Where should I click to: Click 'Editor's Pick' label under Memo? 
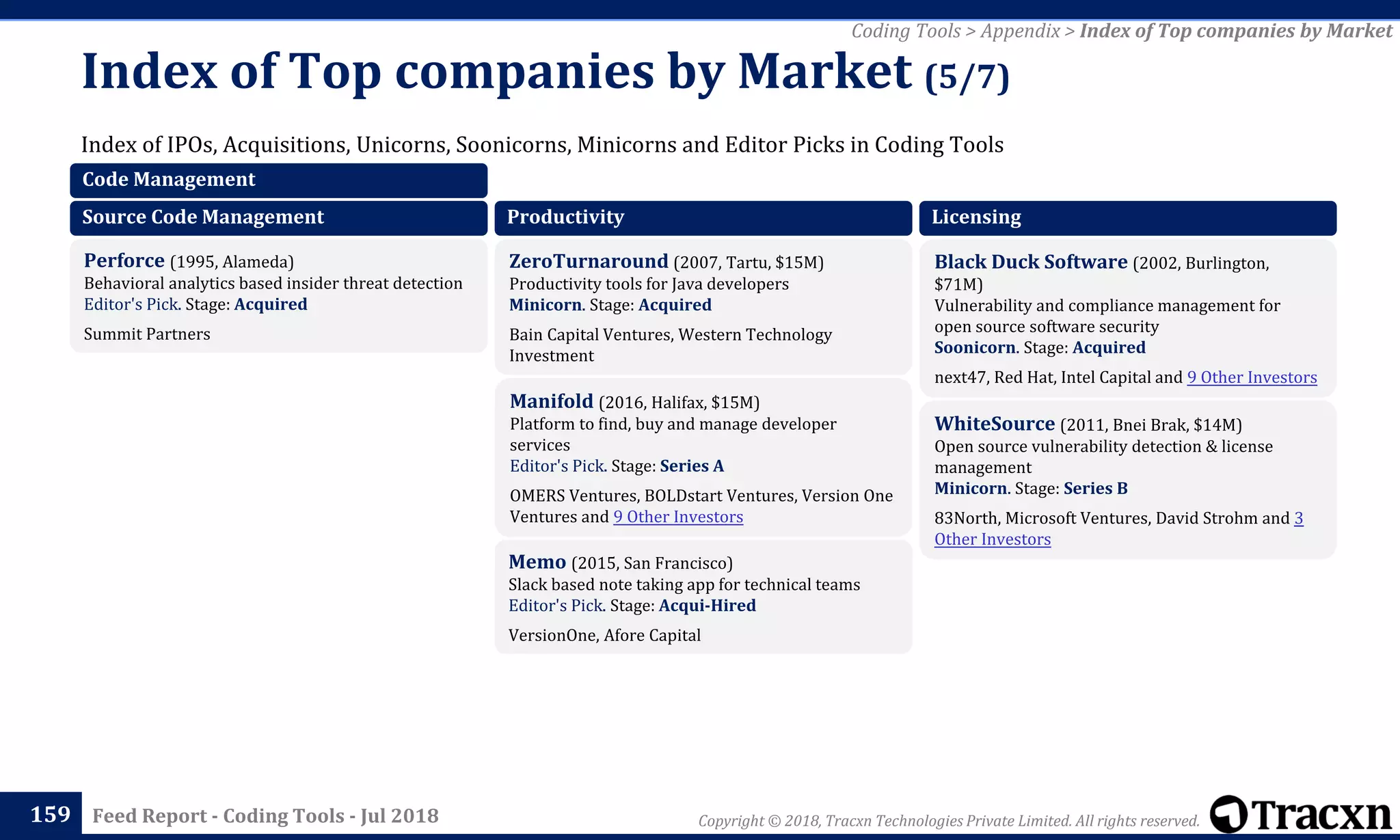click(x=556, y=606)
